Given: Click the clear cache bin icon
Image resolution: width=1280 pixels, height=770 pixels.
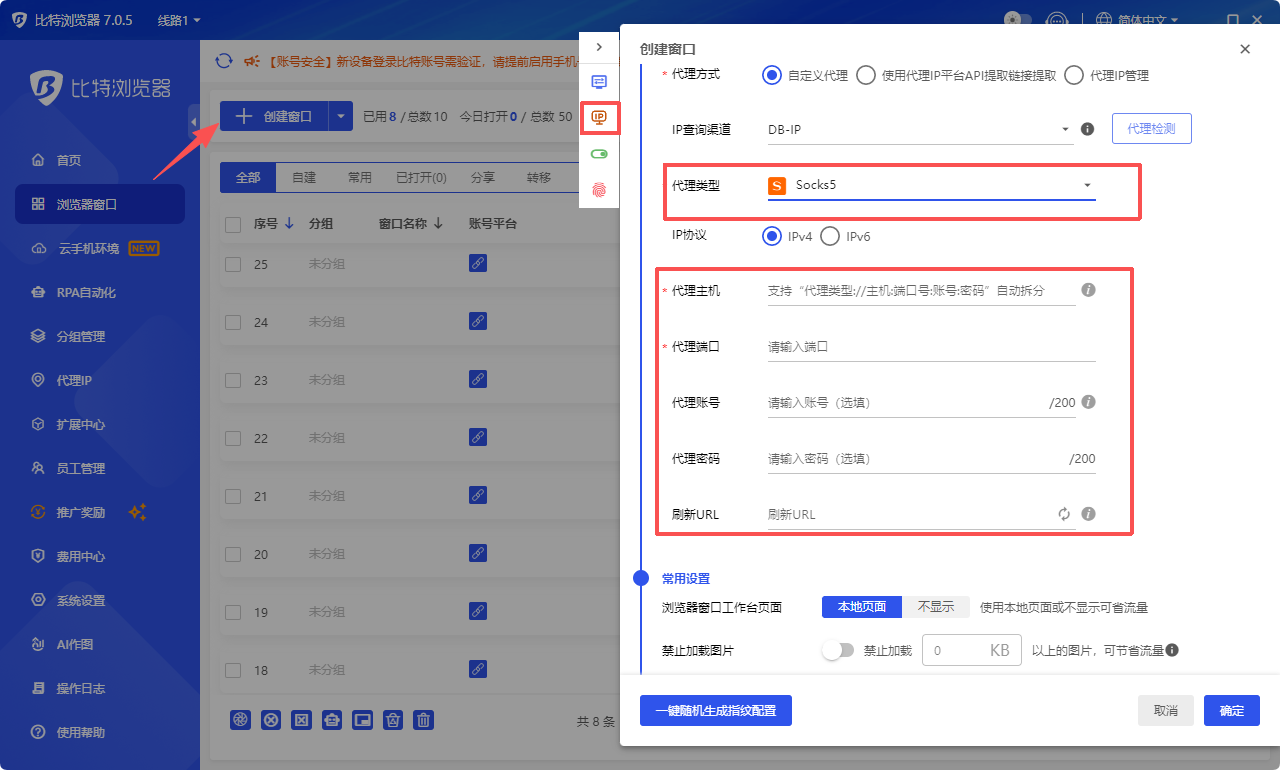Looking at the screenshot, I should (x=393, y=719).
